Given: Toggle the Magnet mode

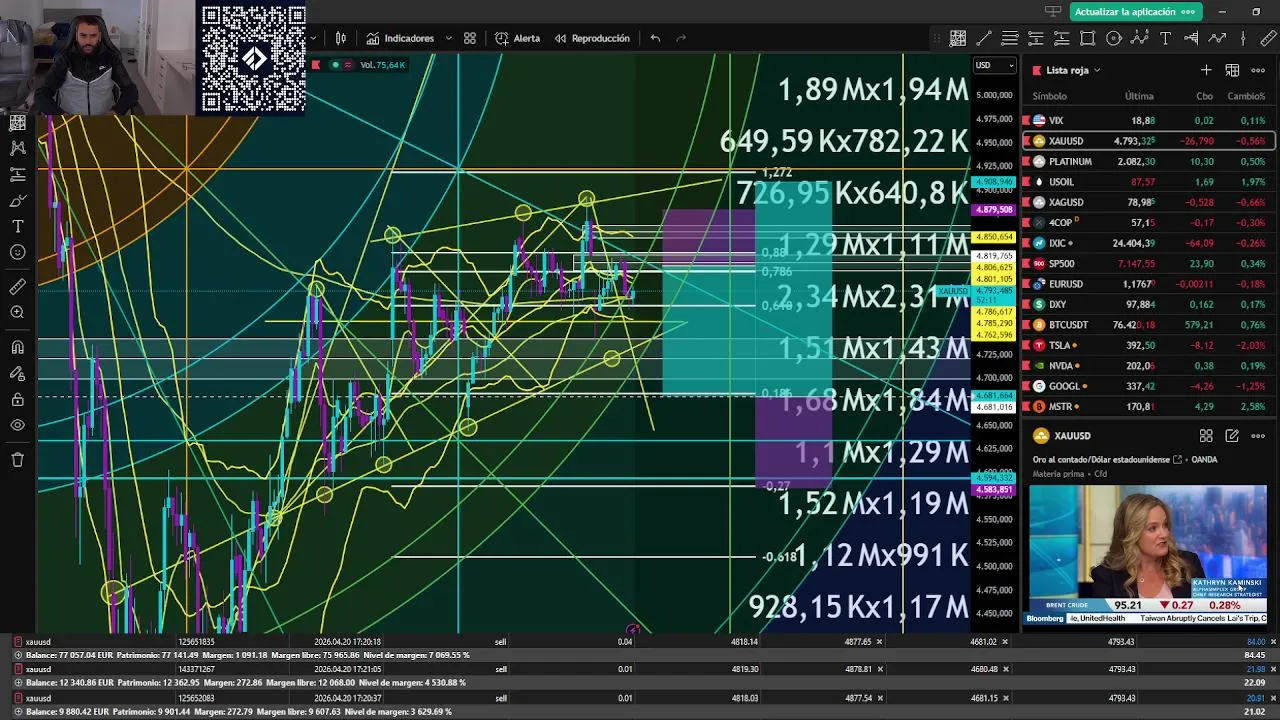Looking at the screenshot, I should (17, 347).
